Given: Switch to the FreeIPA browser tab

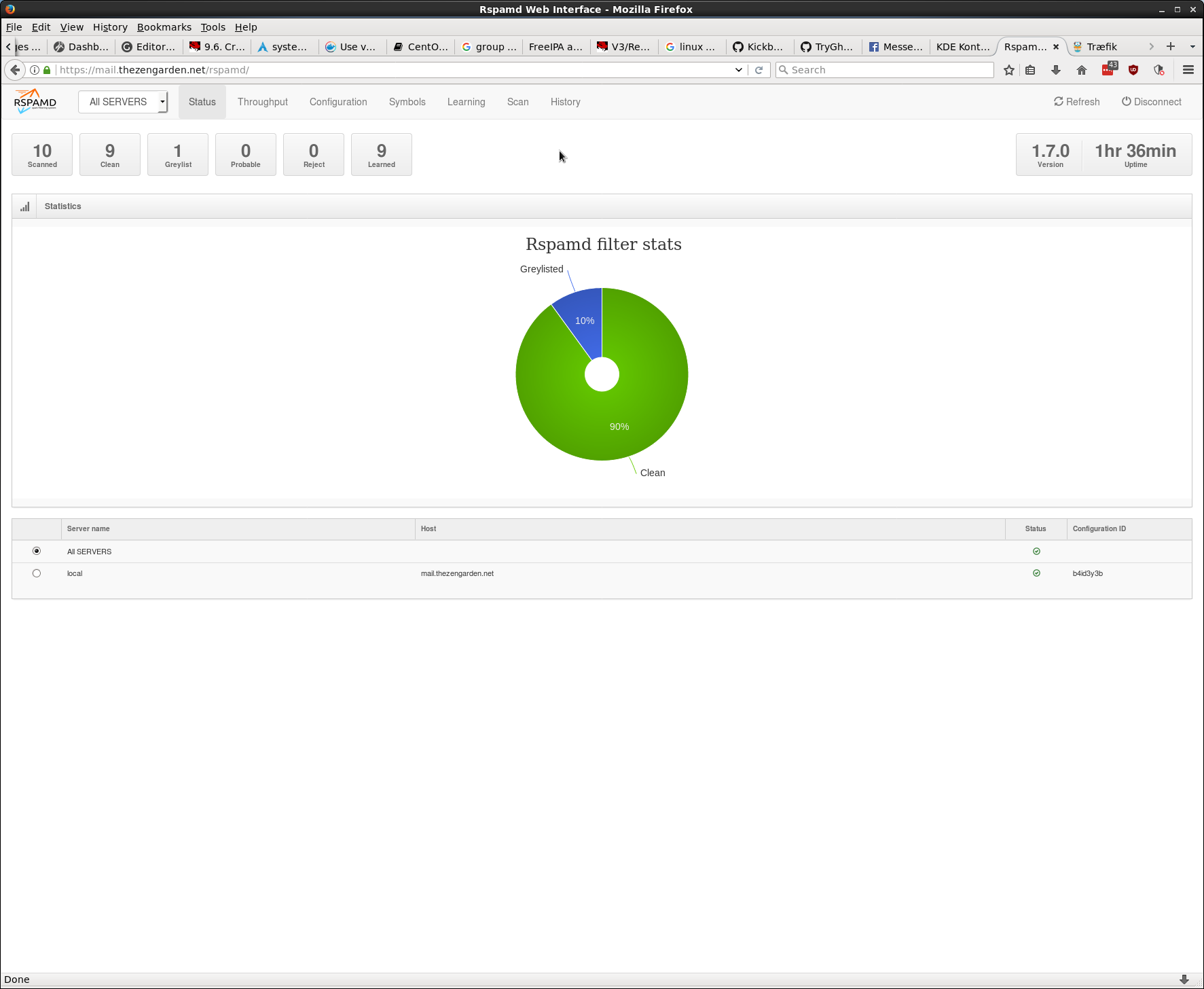Looking at the screenshot, I should tap(555, 47).
